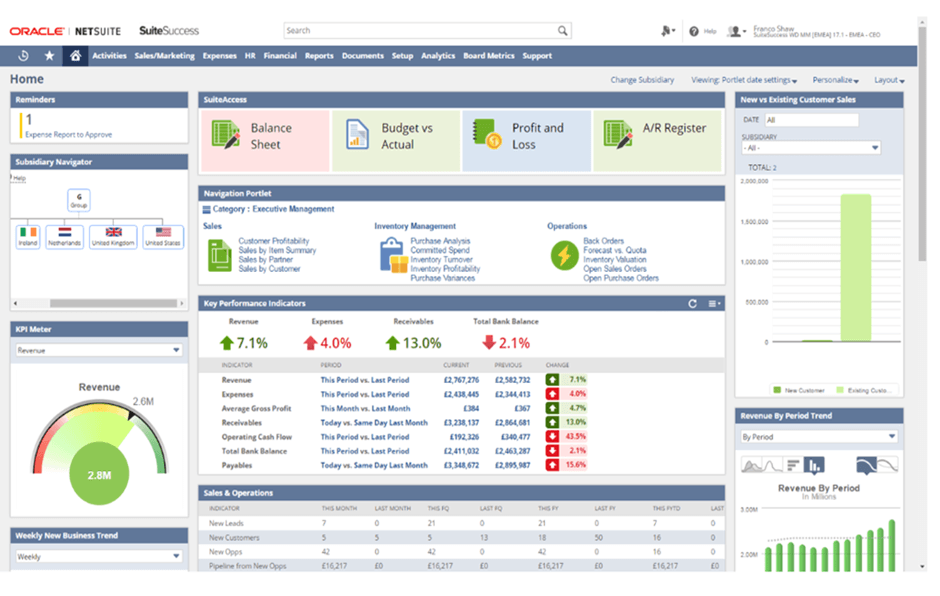Switch trend chart to column view
The image size is (940, 596).
point(814,465)
